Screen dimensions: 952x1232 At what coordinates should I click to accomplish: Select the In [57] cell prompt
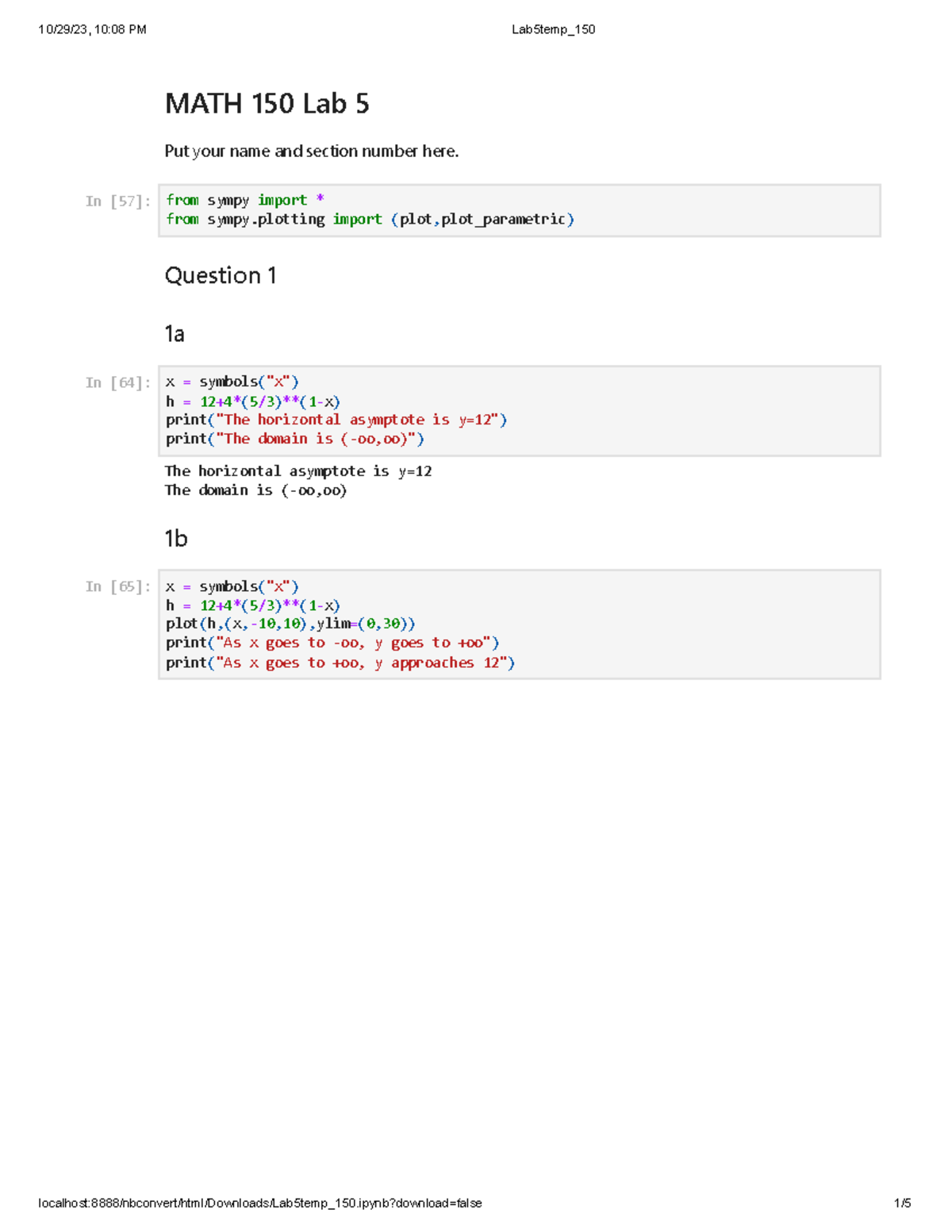(117, 201)
